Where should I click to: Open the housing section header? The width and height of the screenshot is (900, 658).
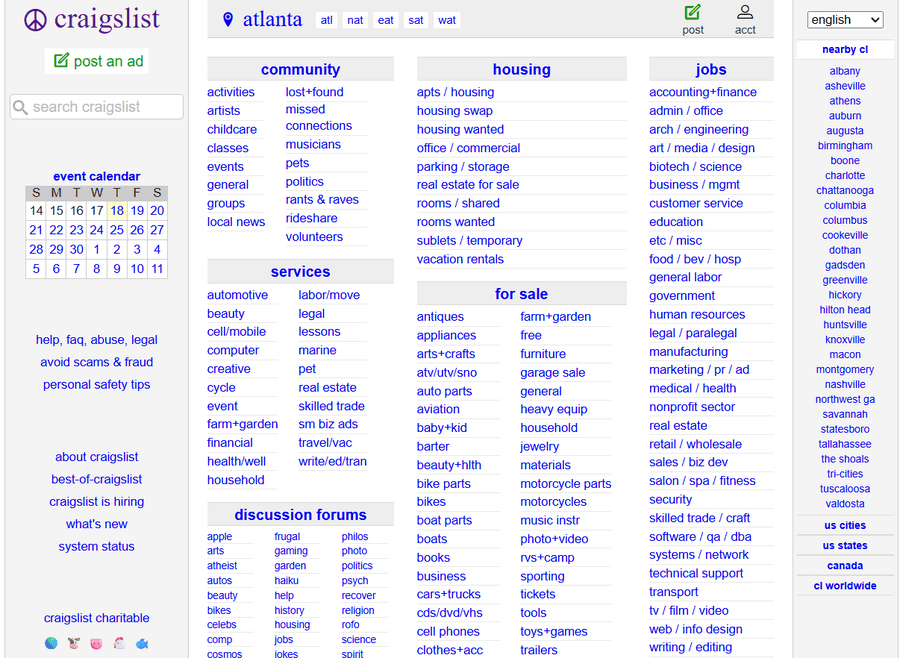click(x=521, y=69)
